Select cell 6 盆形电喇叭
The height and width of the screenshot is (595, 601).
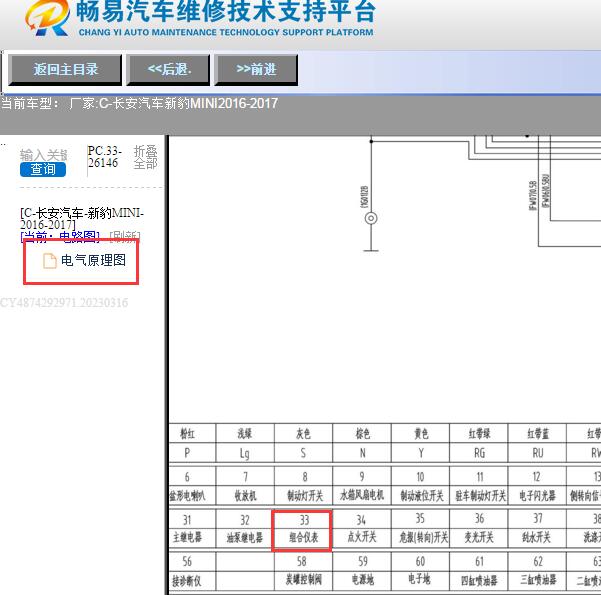tap(192, 486)
